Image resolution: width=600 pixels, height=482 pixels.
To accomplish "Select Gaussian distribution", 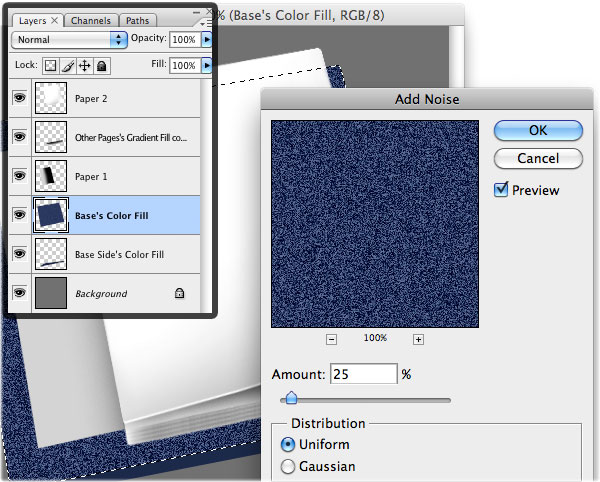I will point(288,467).
